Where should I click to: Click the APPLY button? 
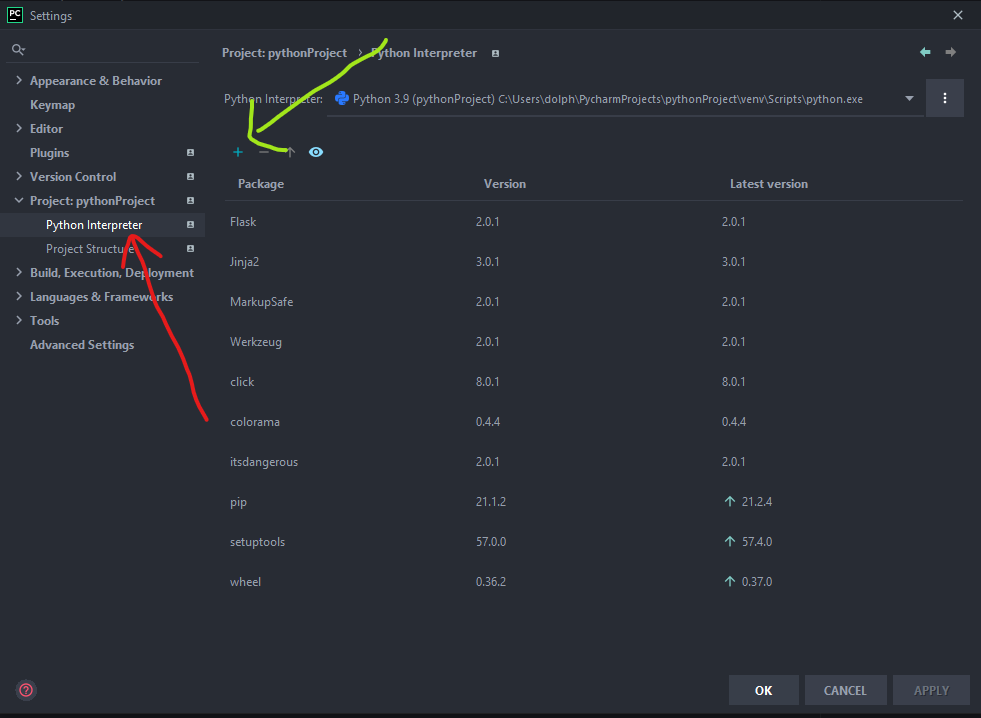coord(931,690)
